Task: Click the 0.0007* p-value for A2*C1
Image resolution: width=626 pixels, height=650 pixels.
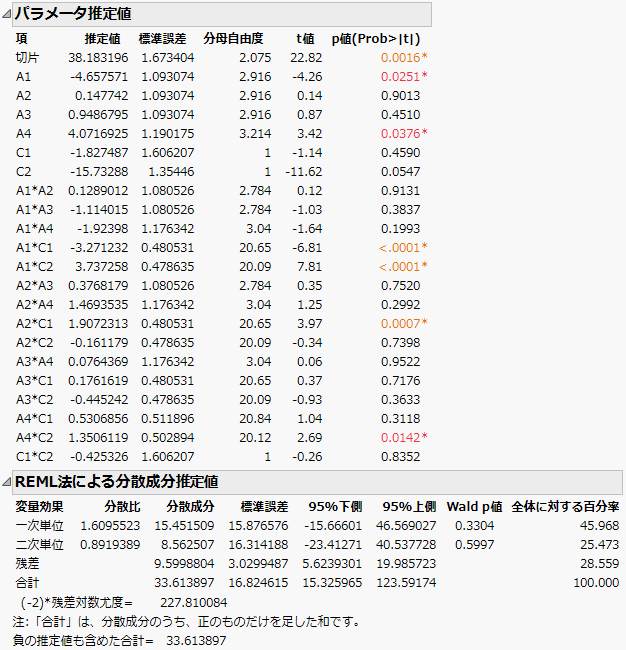Action: (404, 324)
